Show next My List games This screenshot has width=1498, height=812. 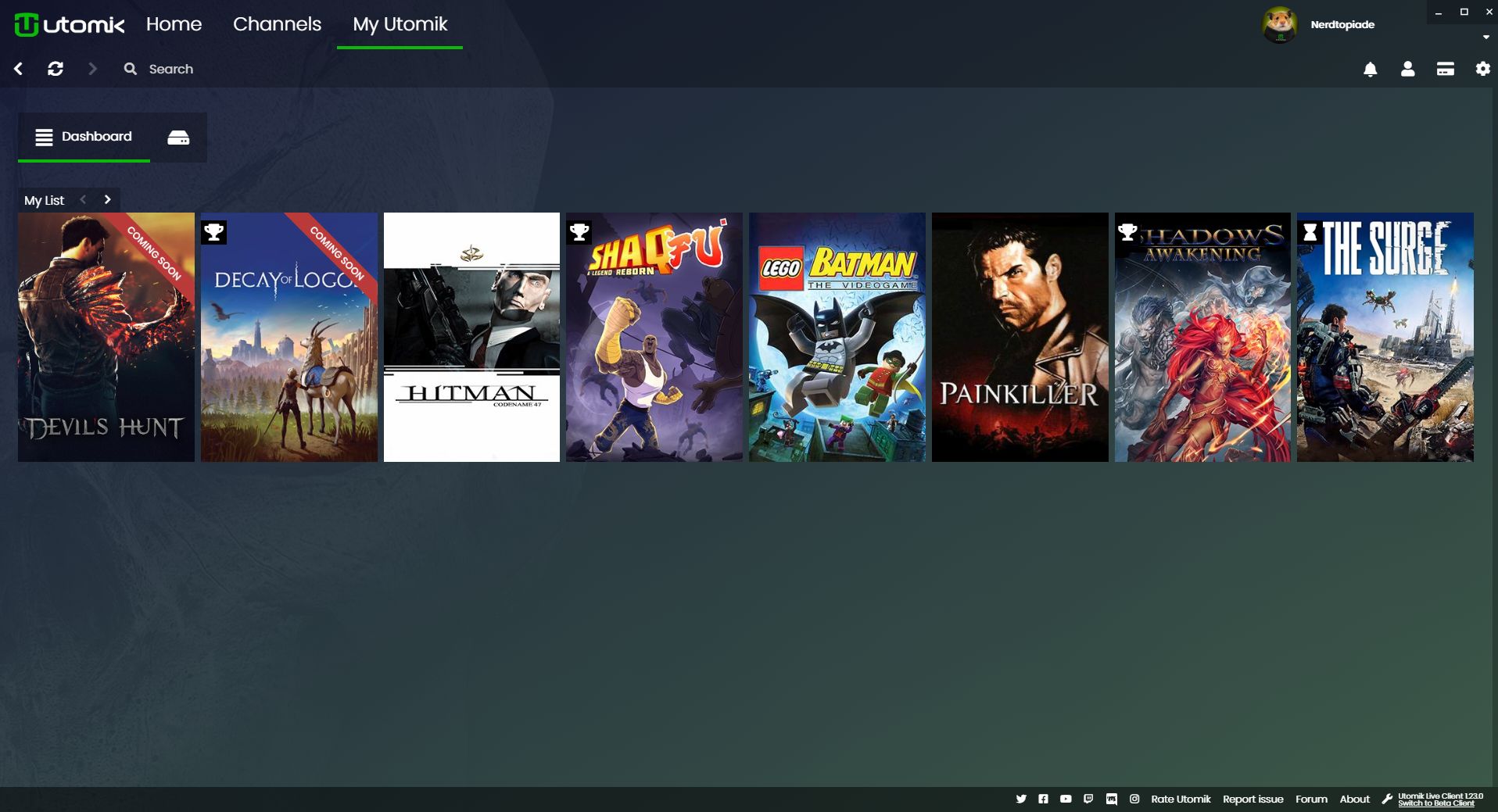(107, 199)
